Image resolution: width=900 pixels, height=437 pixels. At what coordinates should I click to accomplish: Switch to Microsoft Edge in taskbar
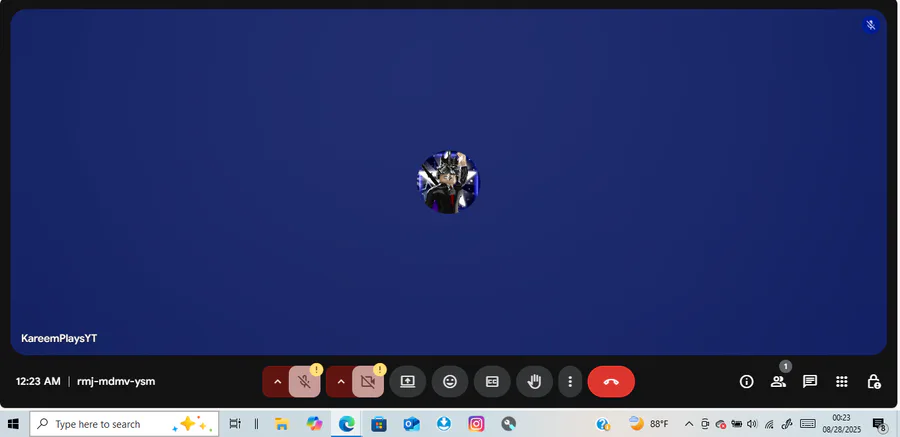click(346, 424)
